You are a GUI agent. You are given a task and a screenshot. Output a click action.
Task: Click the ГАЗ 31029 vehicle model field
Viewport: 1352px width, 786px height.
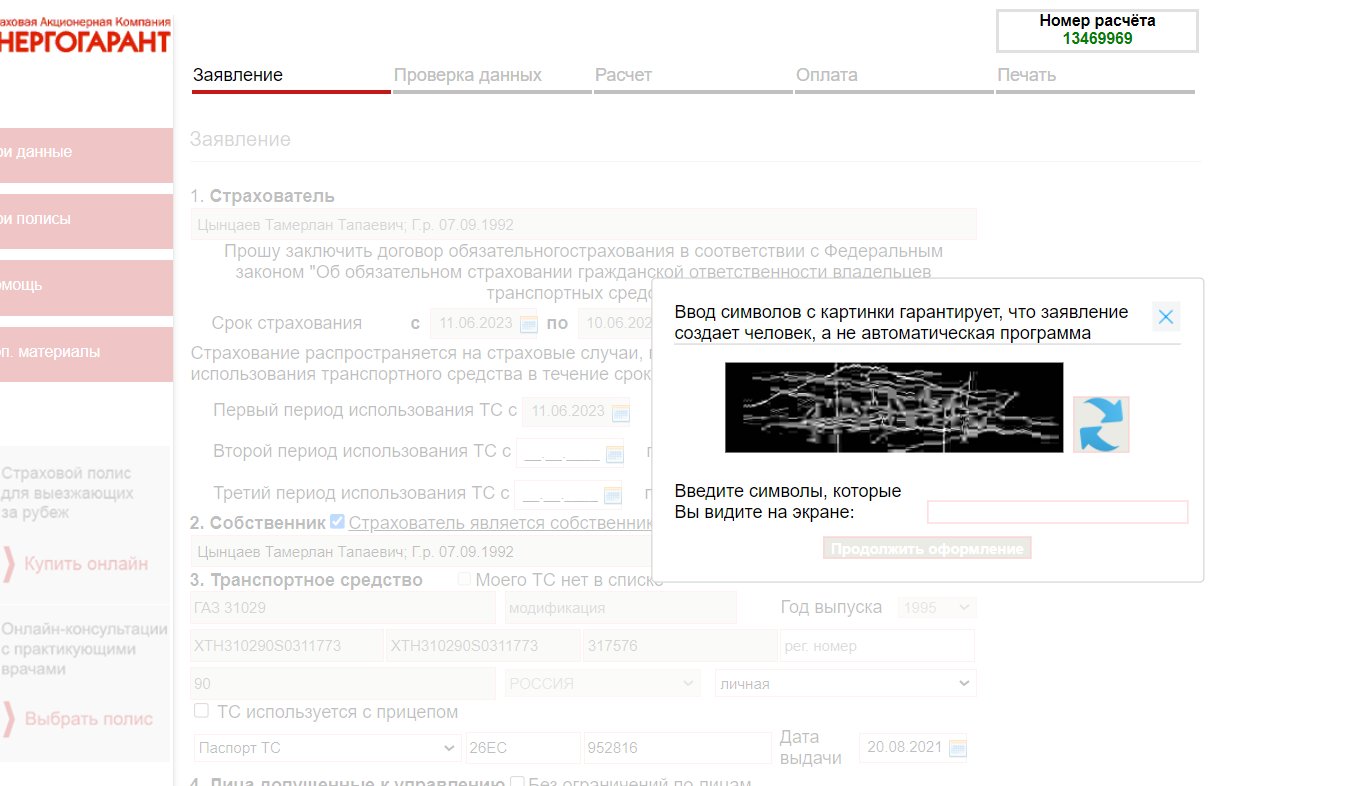tap(343, 607)
